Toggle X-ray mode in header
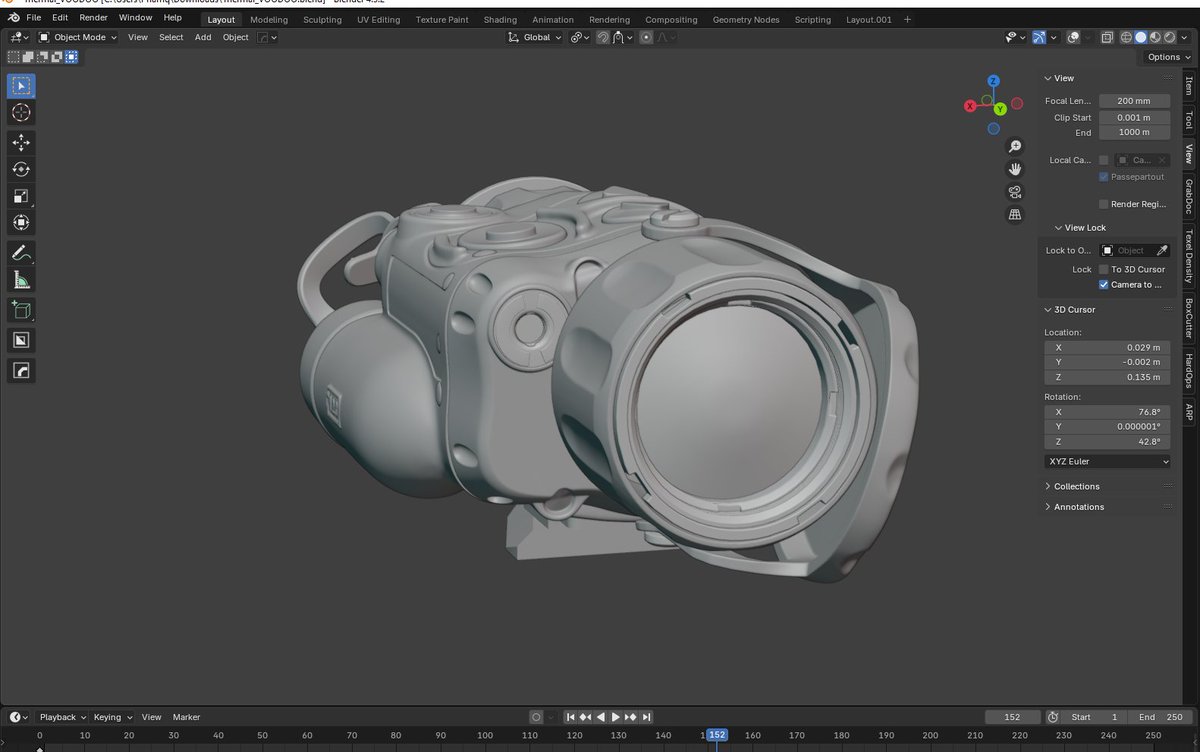The height and width of the screenshot is (752, 1200). click(x=1107, y=37)
